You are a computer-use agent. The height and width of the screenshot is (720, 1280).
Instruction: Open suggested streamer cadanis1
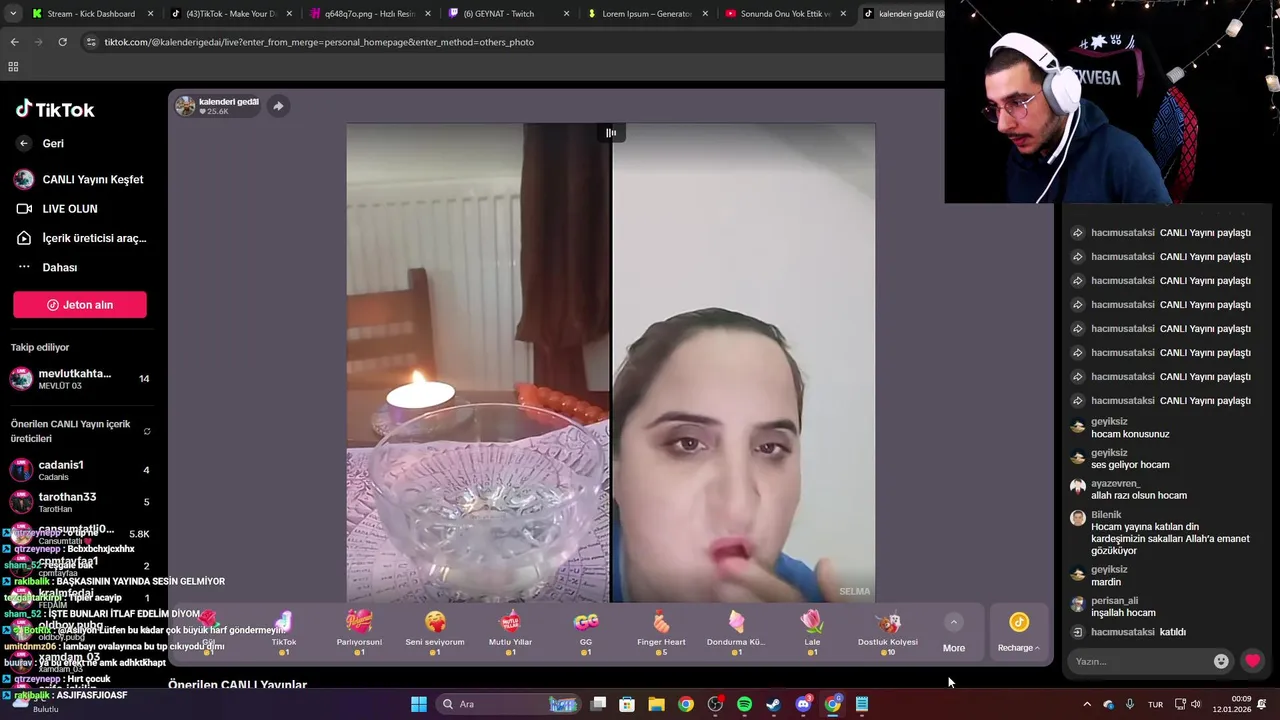[x=80, y=470]
